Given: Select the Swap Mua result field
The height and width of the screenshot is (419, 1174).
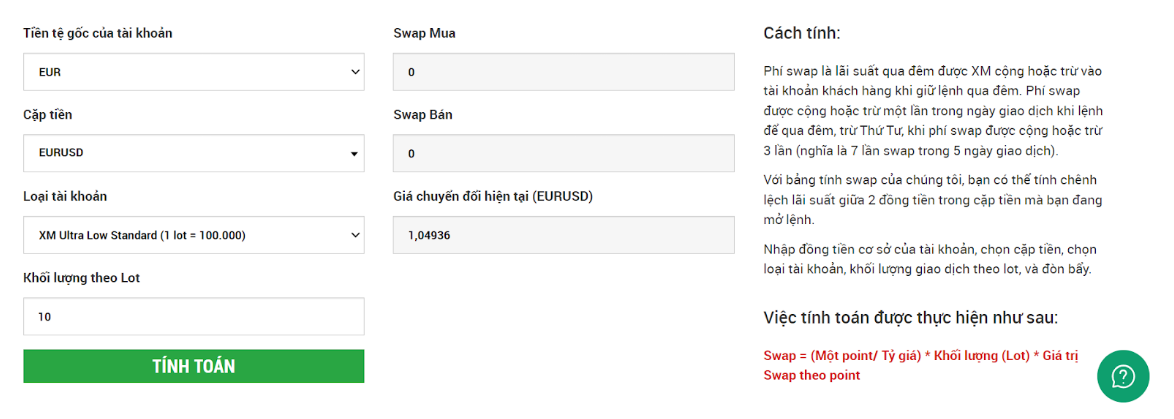Looking at the screenshot, I should (x=564, y=72).
